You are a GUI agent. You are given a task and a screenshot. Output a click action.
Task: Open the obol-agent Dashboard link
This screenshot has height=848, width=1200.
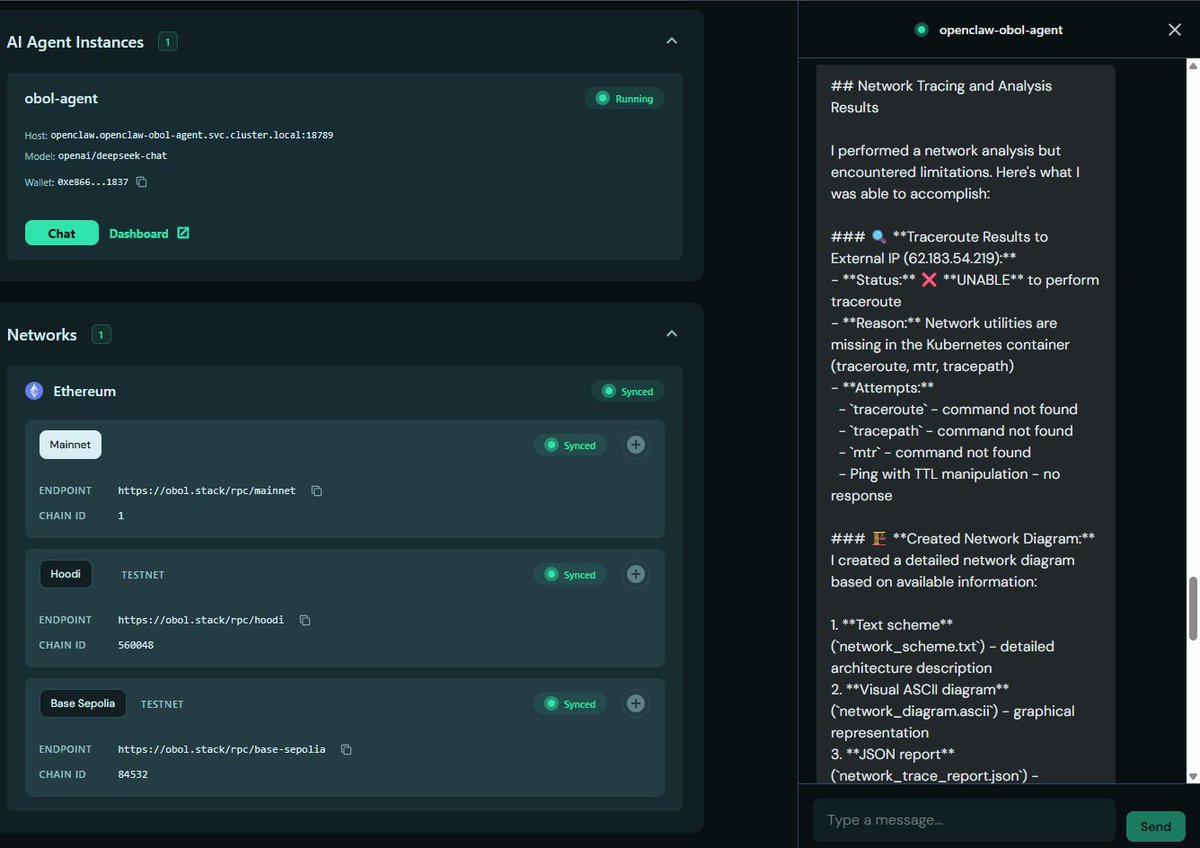(149, 233)
